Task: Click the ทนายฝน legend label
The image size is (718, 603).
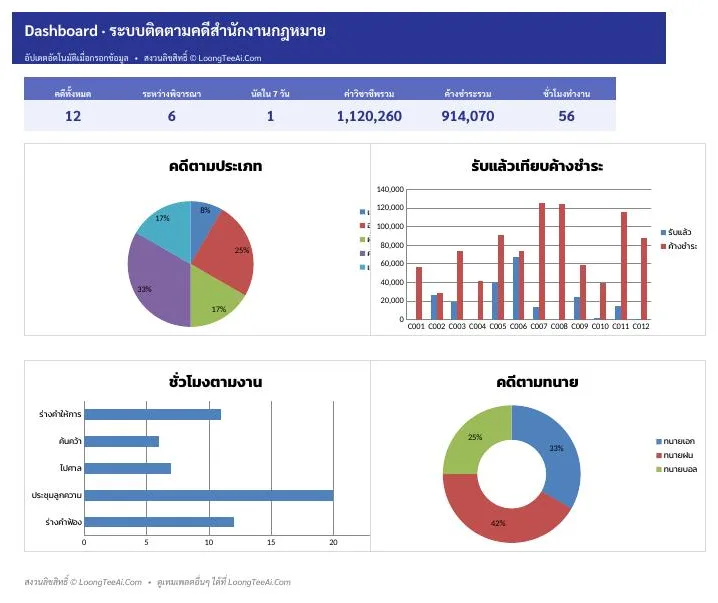Action: (678, 455)
